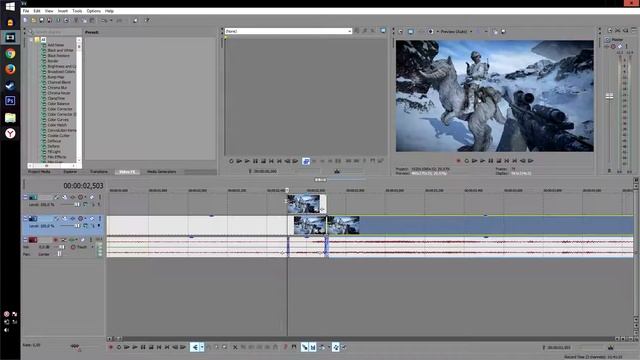
Task: Play the timeline from the start
Action: click(127, 347)
